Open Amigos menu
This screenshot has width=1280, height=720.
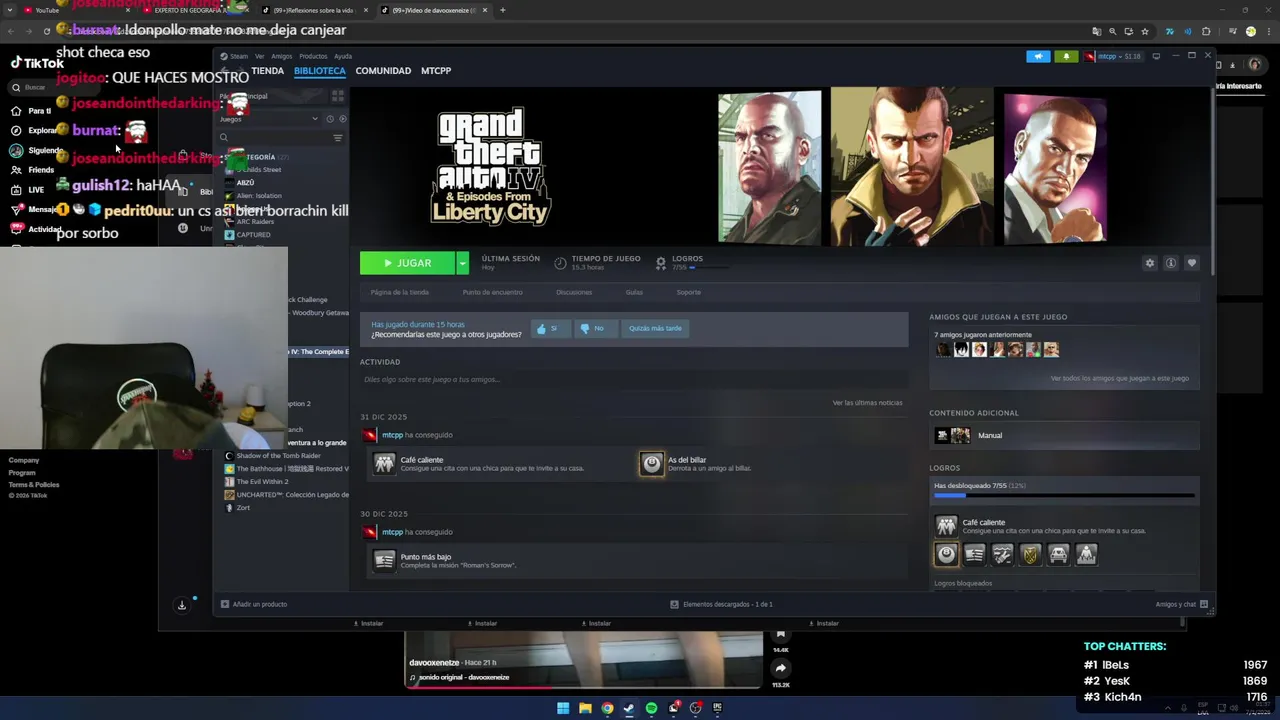pyautogui.click(x=281, y=56)
